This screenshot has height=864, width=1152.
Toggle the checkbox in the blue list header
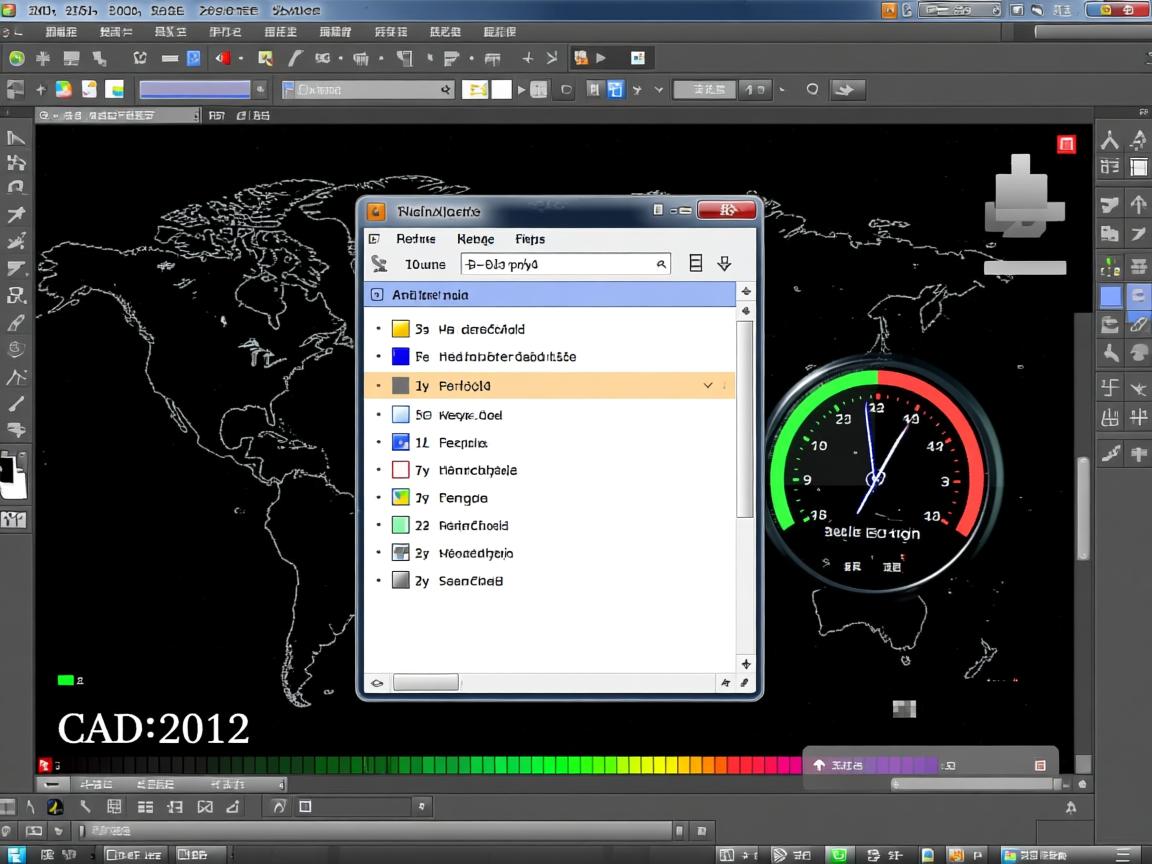click(x=377, y=295)
